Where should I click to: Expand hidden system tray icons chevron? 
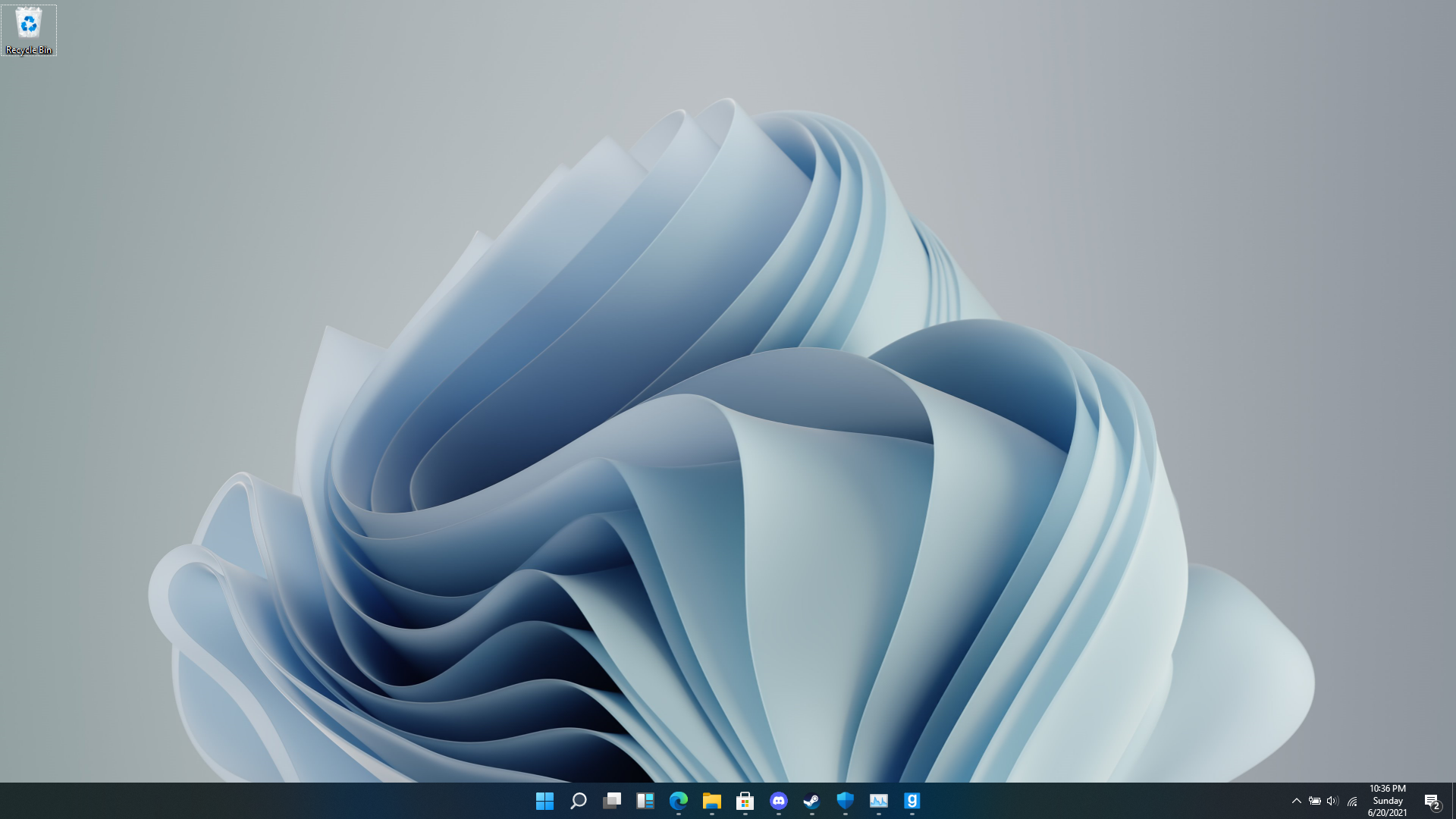pos(1296,801)
